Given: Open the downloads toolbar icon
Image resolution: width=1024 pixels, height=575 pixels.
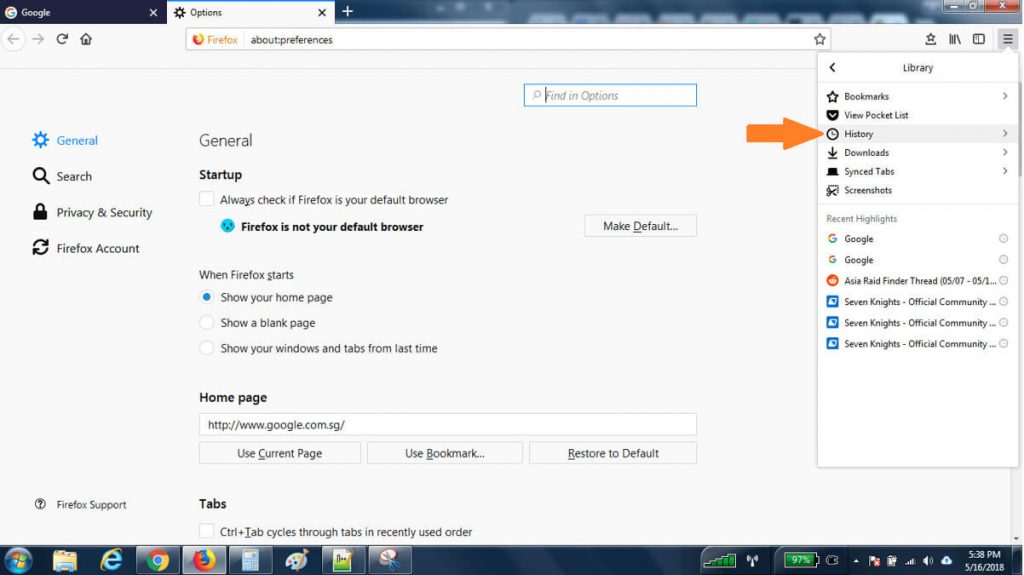Looking at the screenshot, I should click(x=931, y=39).
